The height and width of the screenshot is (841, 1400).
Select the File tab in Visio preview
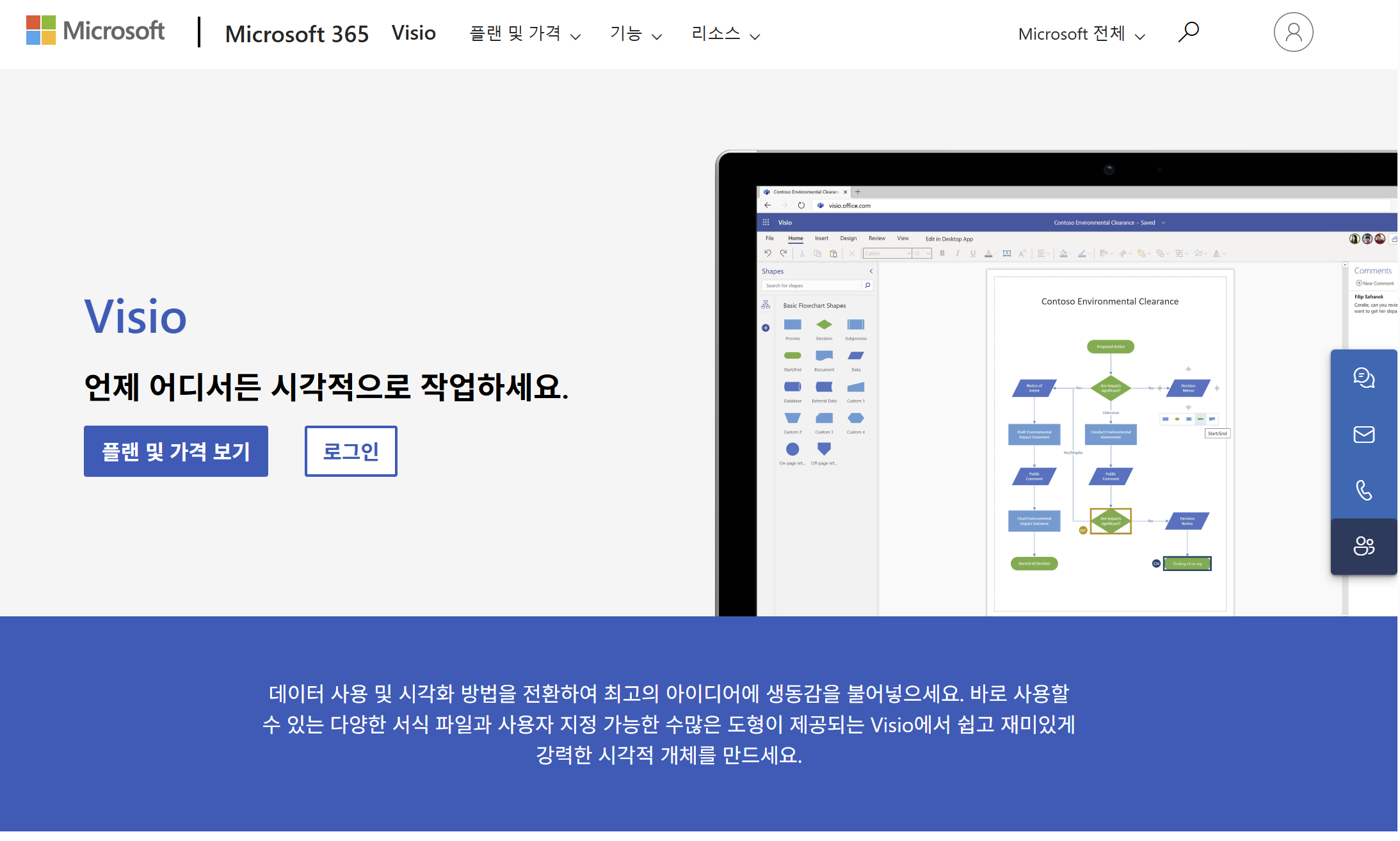(x=769, y=238)
